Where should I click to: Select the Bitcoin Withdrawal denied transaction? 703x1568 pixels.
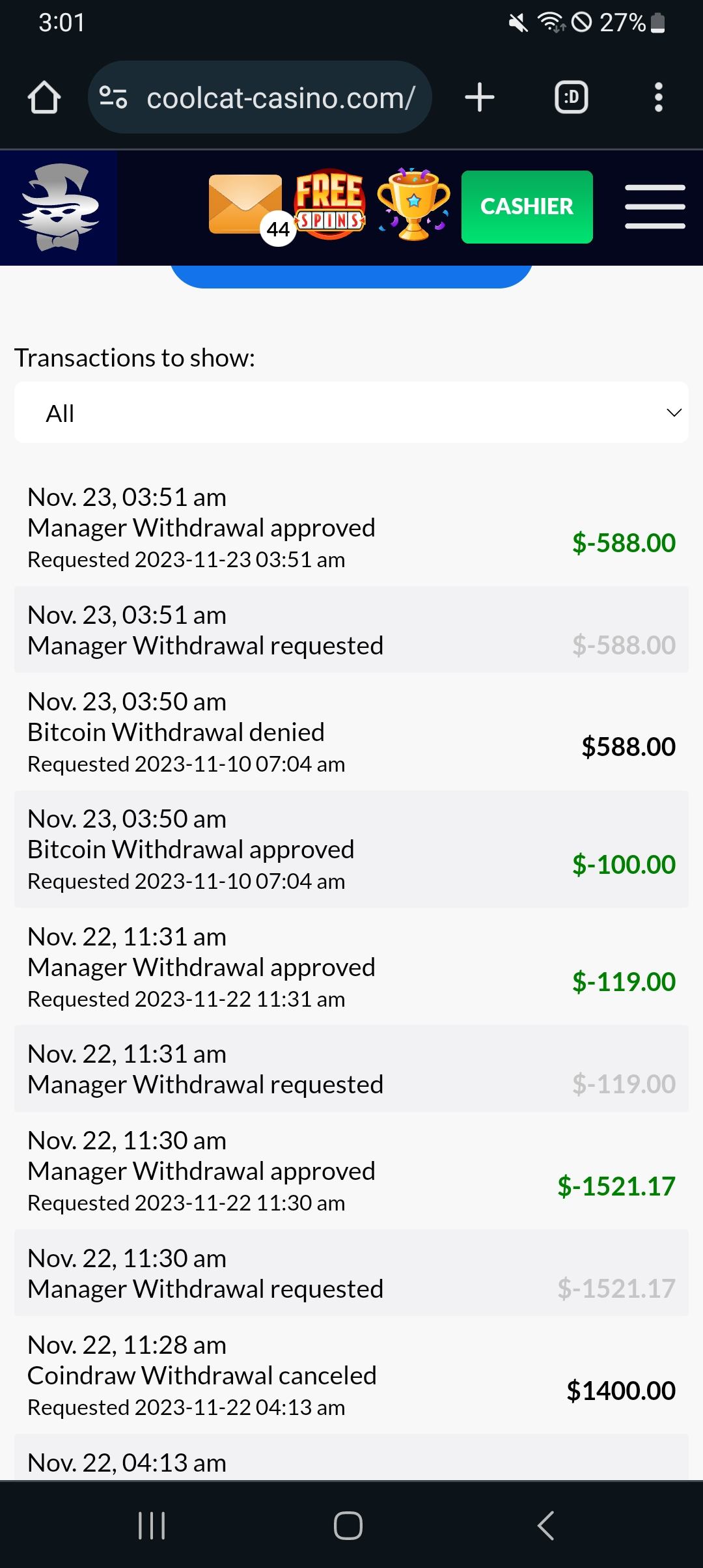[351, 732]
